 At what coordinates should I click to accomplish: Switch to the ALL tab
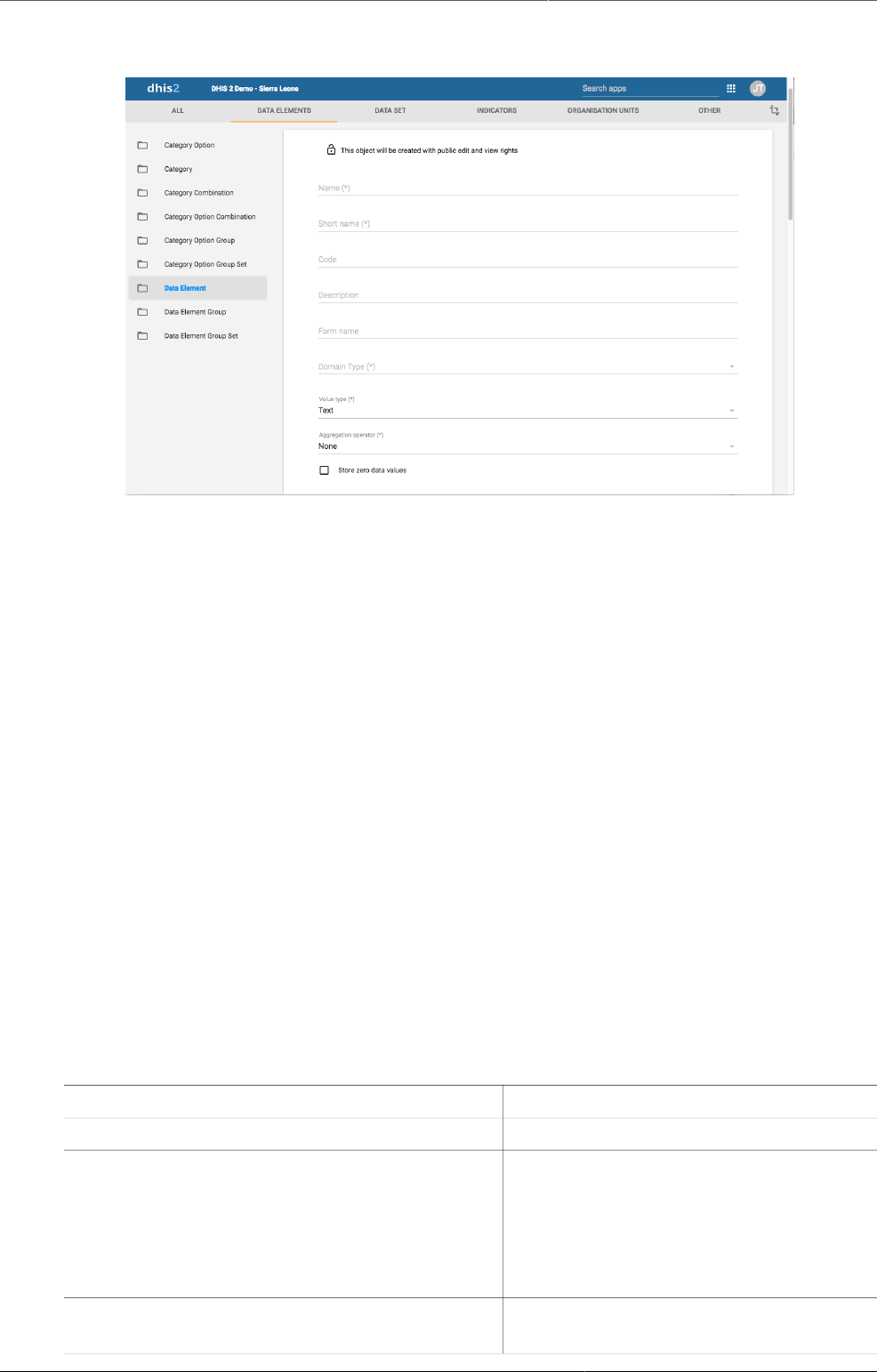[x=178, y=111]
